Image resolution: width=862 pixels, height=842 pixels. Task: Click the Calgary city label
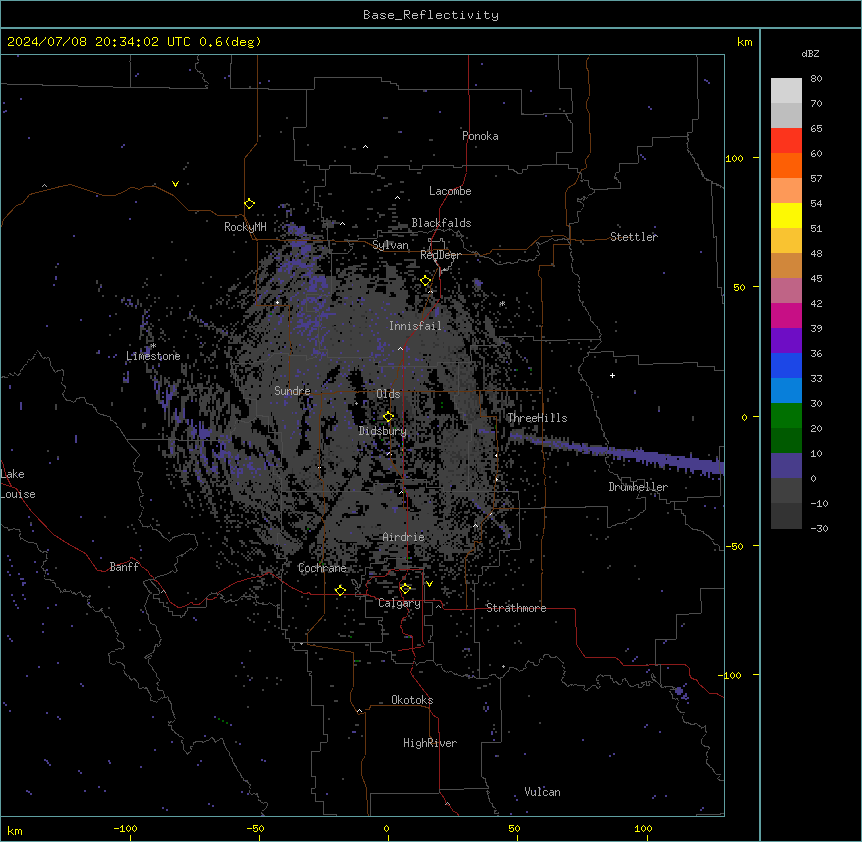399,603
